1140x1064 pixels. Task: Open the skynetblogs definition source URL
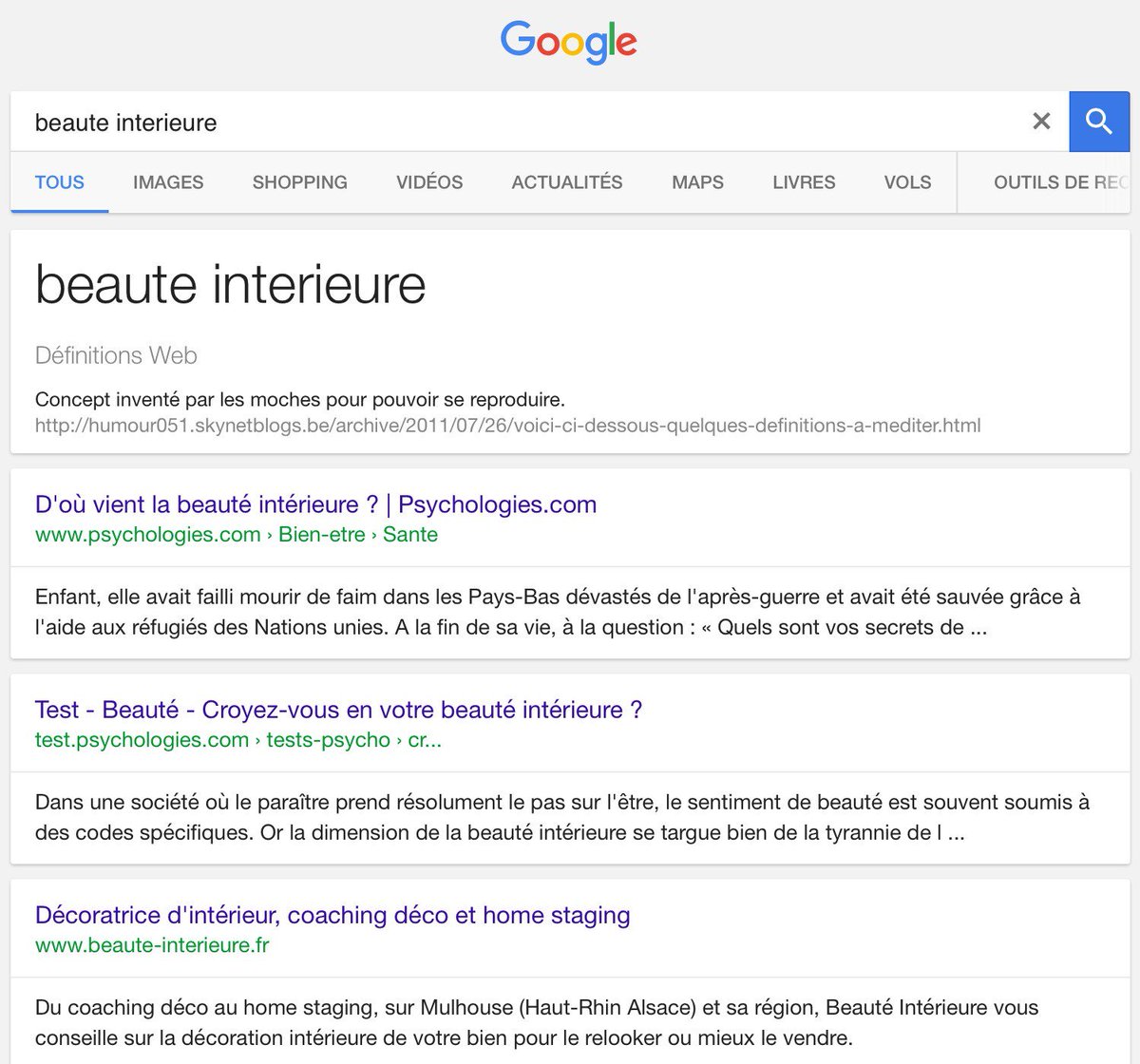[507, 426]
